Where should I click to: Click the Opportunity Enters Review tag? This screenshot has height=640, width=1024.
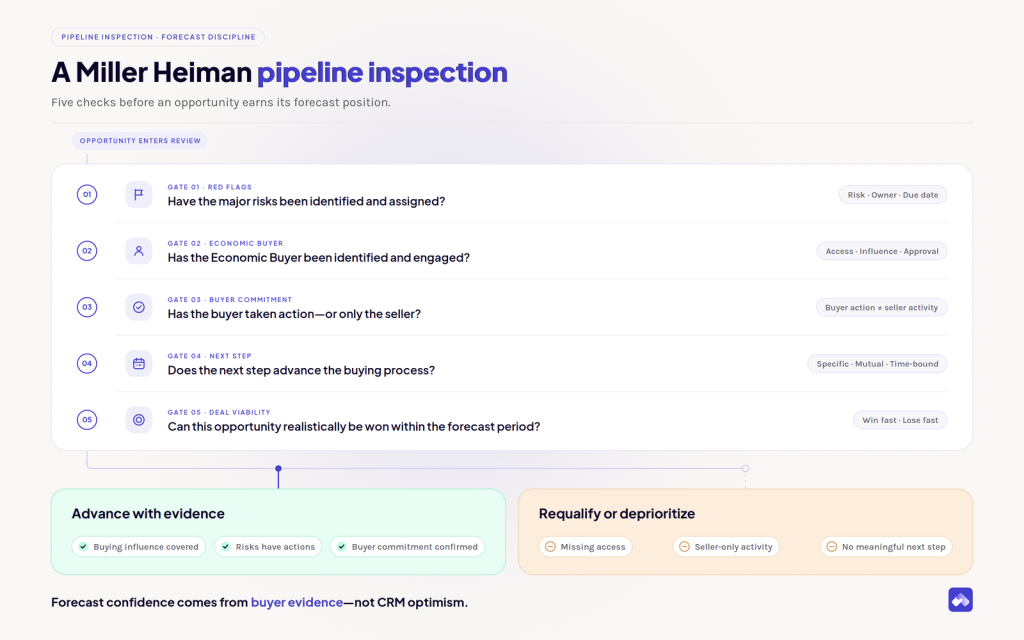(140, 140)
